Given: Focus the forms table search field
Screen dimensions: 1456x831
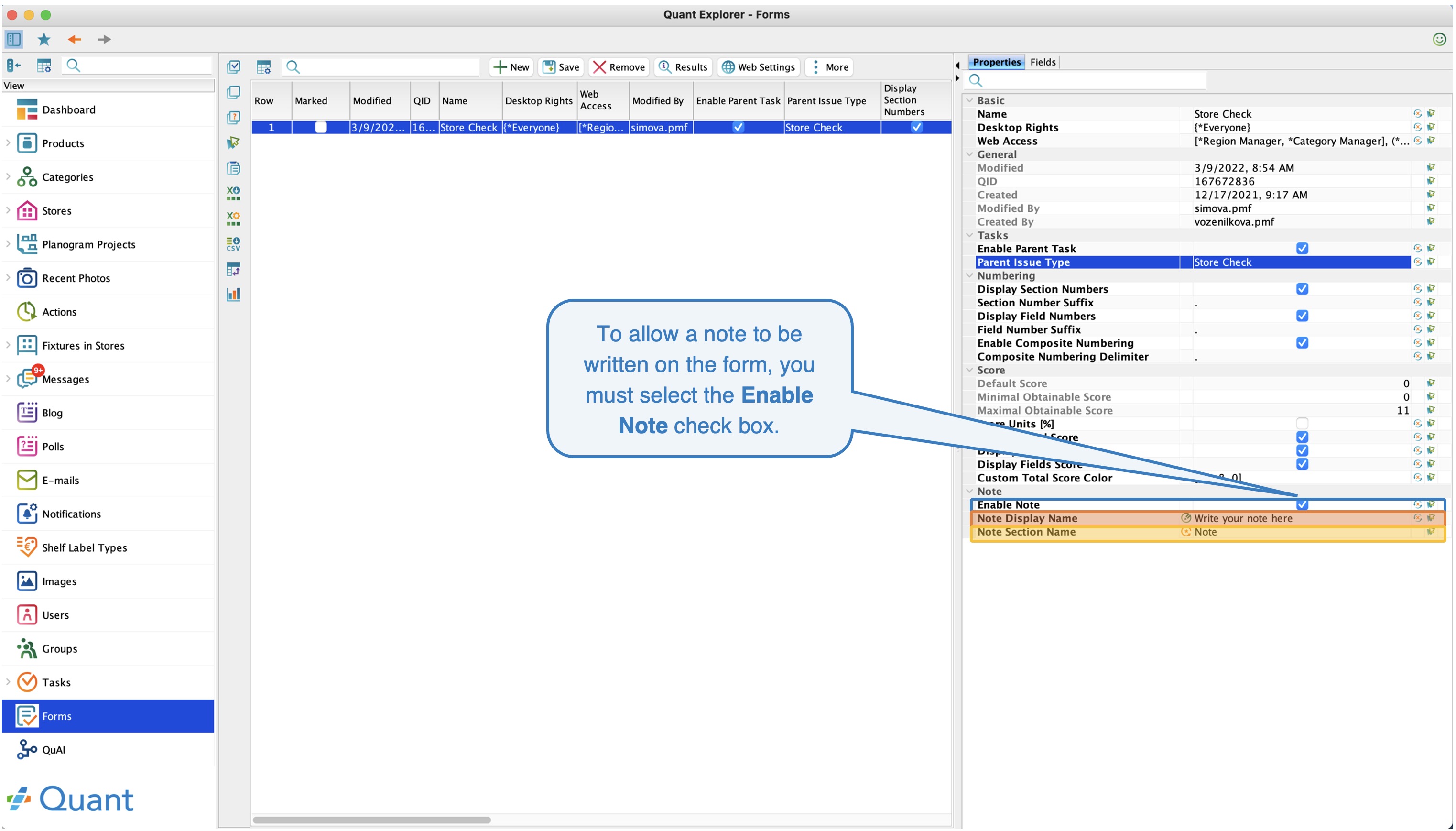Looking at the screenshot, I should click(381, 67).
